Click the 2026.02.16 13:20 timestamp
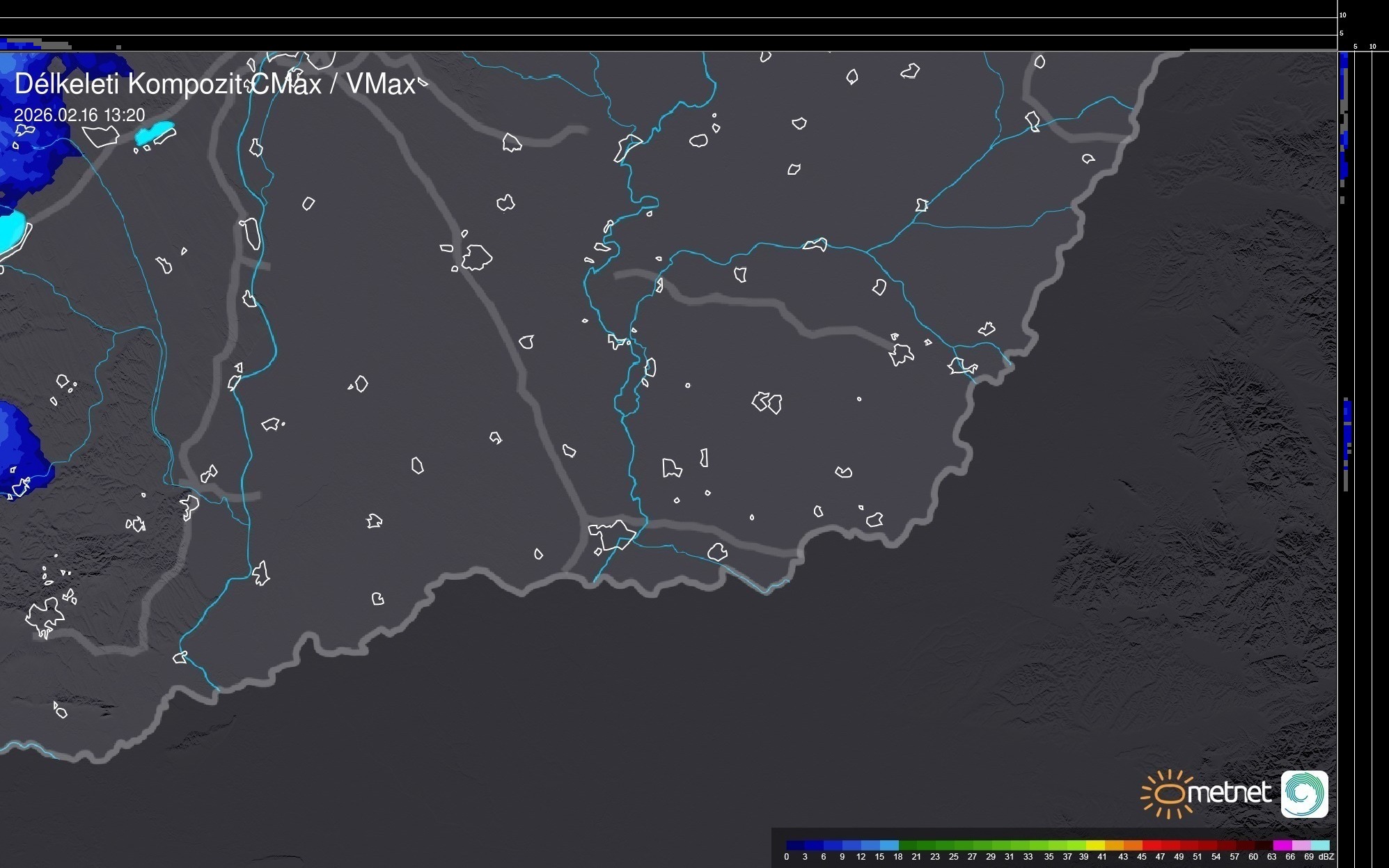Image resolution: width=1389 pixels, height=868 pixels. pyautogui.click(x=79, y=115)
